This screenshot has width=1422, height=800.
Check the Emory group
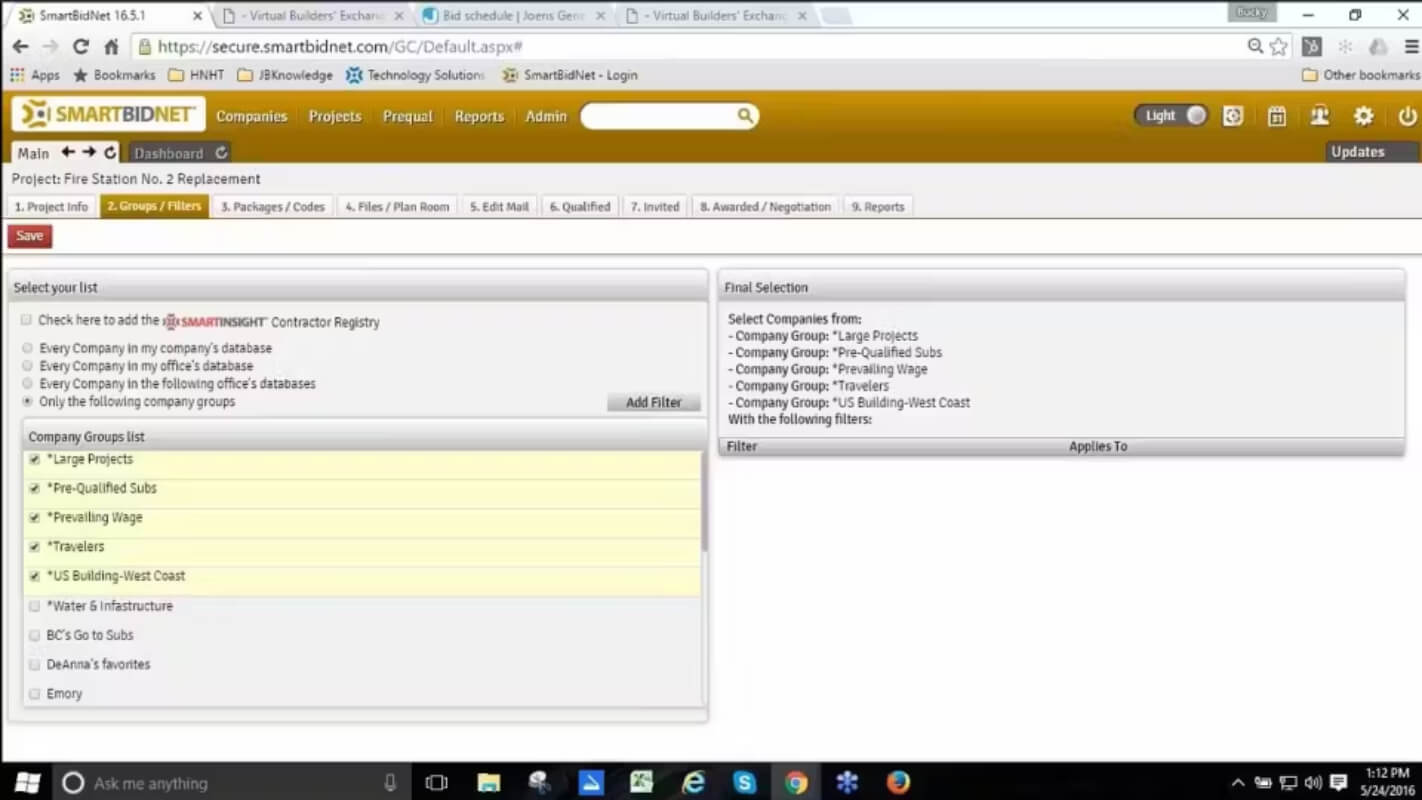click(x=35, y=694)
